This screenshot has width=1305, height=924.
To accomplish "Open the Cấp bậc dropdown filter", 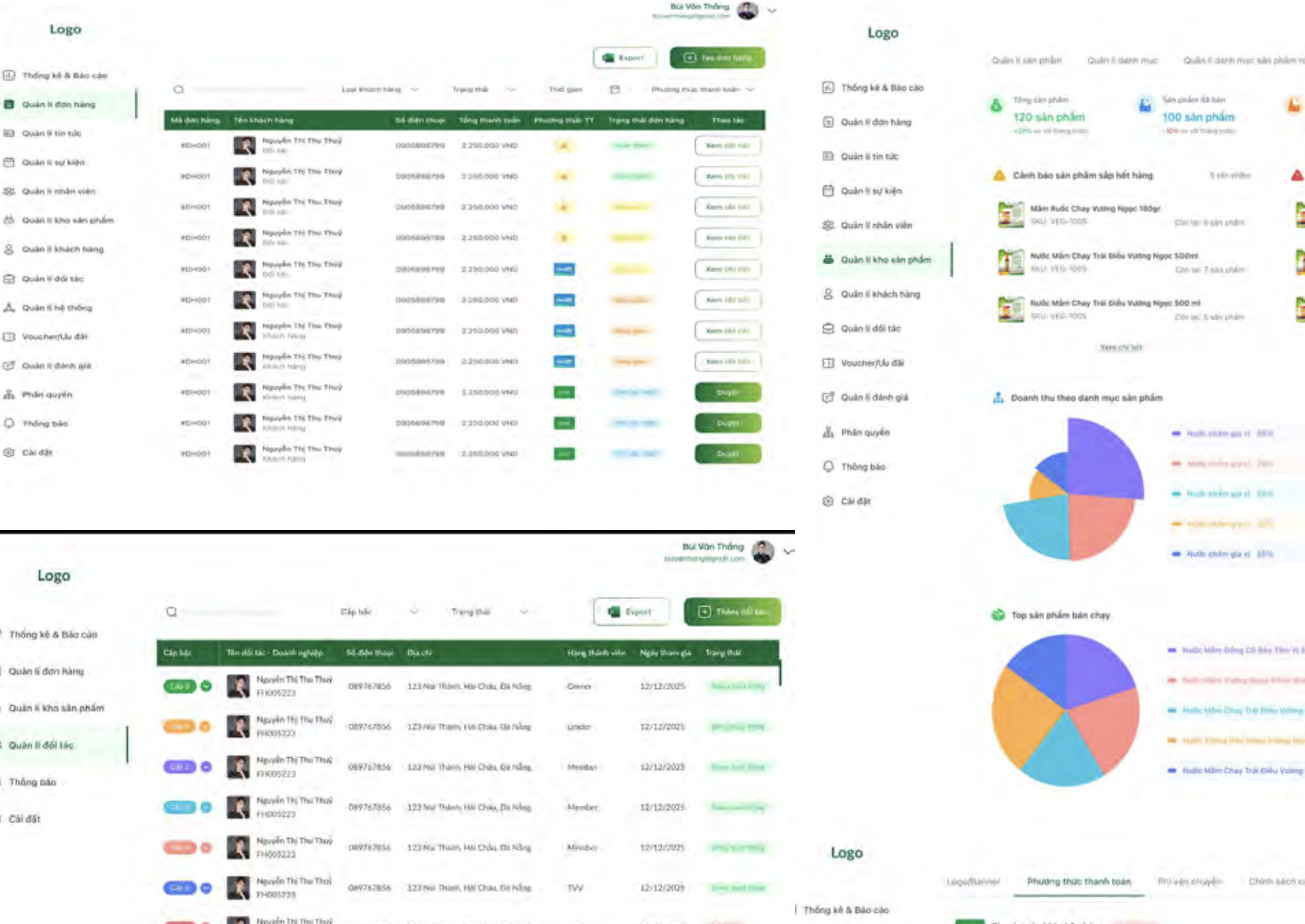I will coord(379,612).
